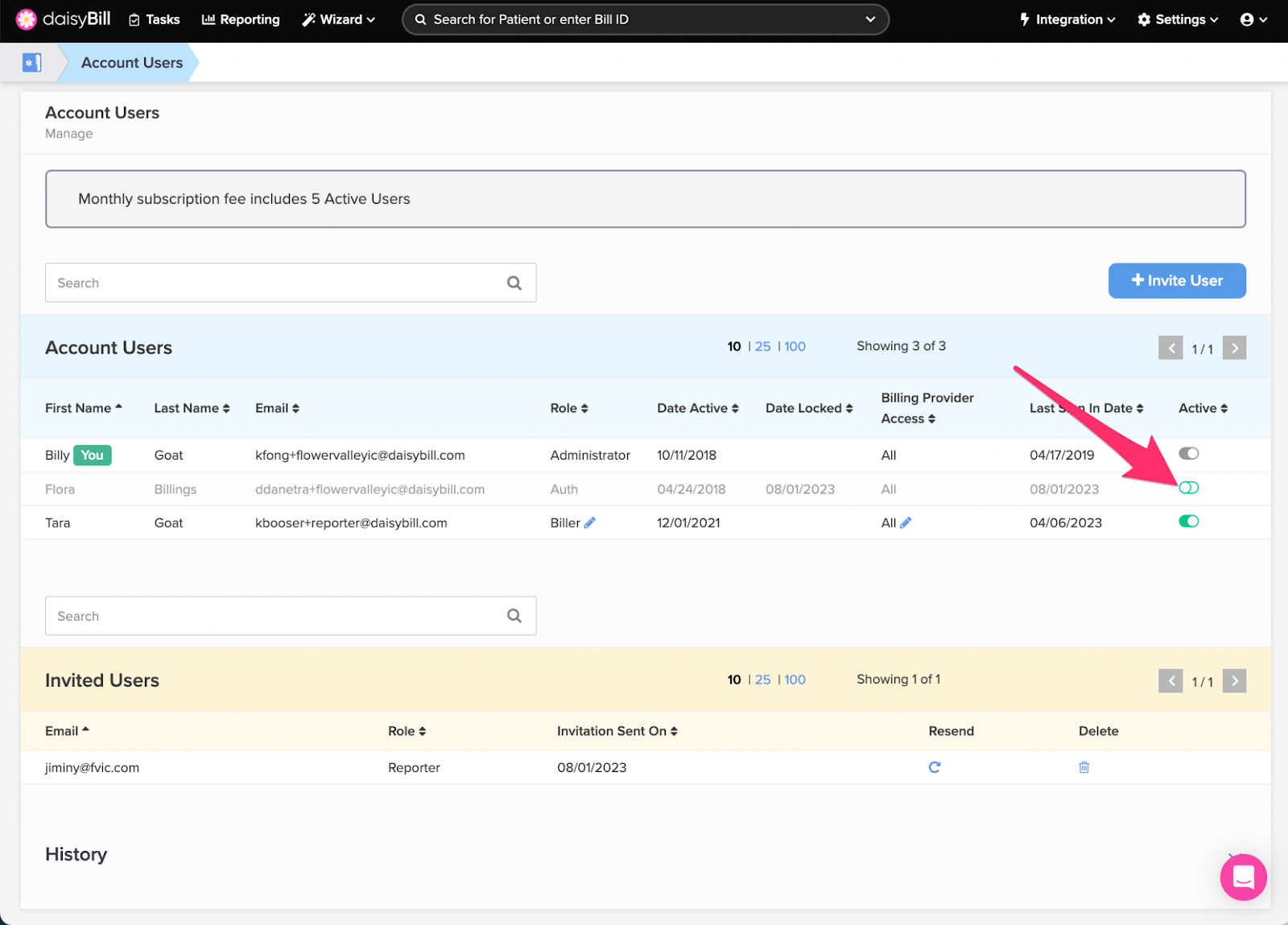1288x925 pixels.
Task: Delete the invited user jiminy@fvic.com
Action: coord(1084,767)
